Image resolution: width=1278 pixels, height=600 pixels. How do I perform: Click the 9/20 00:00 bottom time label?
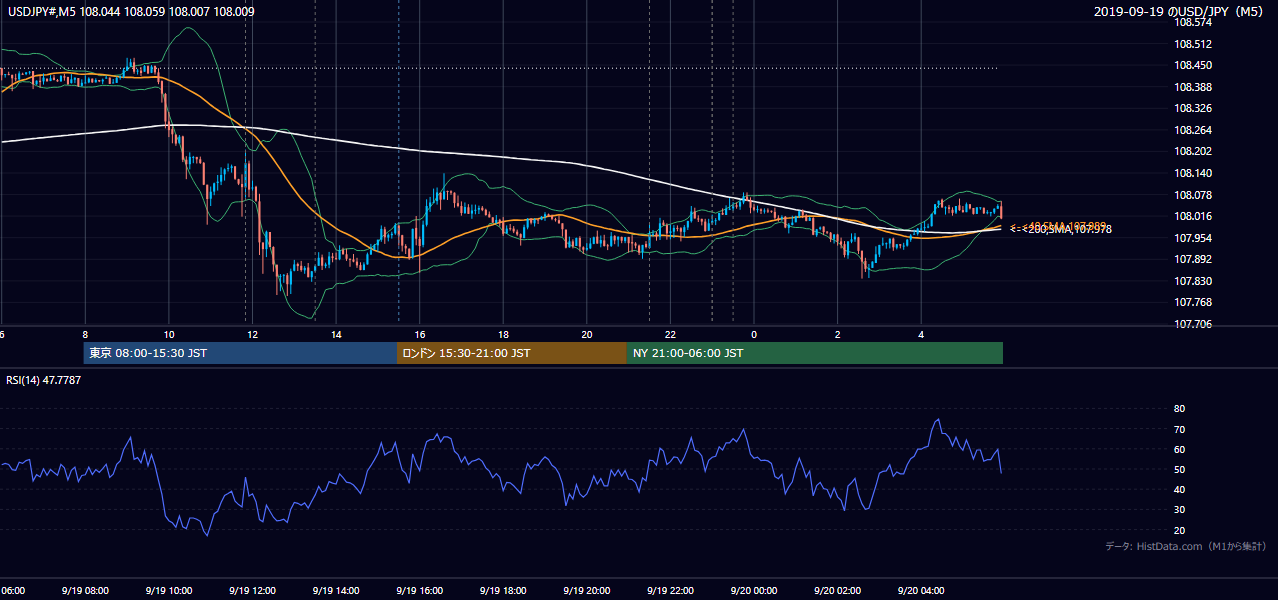coord(753,591)
